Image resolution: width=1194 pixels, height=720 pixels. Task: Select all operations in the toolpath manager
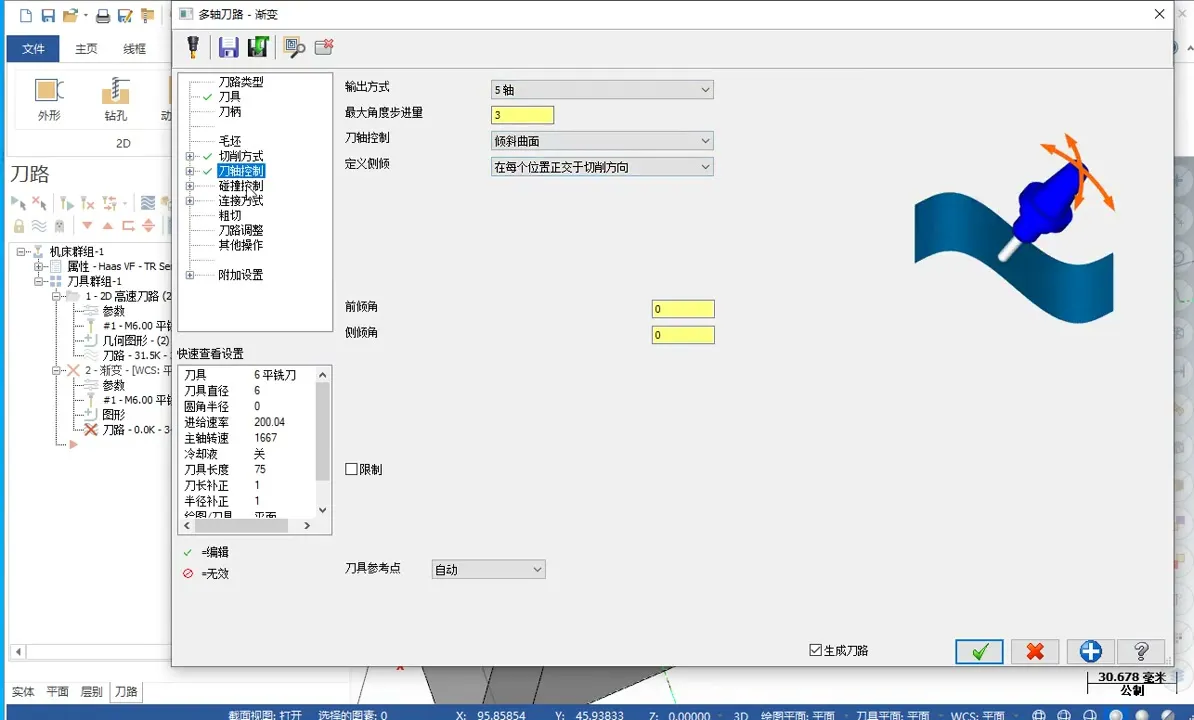18,203
